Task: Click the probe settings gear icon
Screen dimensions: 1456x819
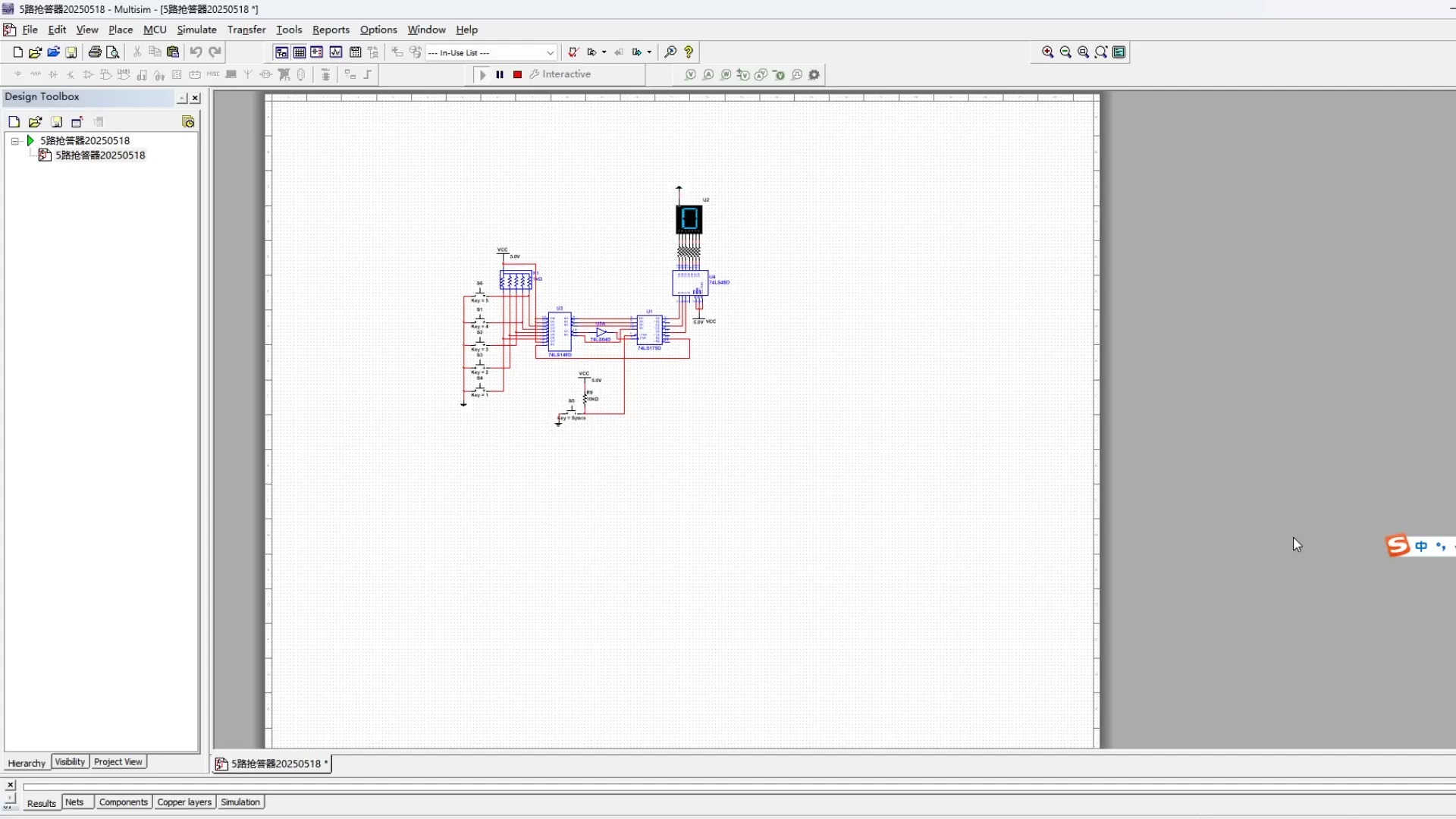Action: coord(814,74)
